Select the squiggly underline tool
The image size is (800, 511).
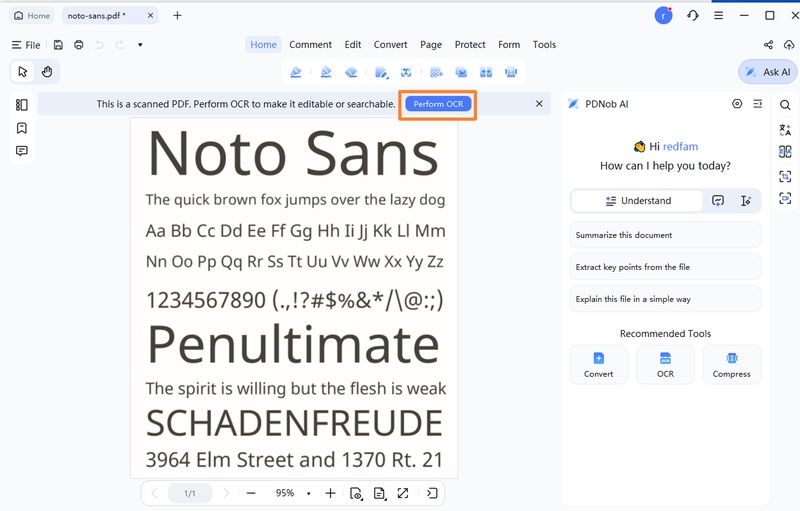[x=326, y=72]
